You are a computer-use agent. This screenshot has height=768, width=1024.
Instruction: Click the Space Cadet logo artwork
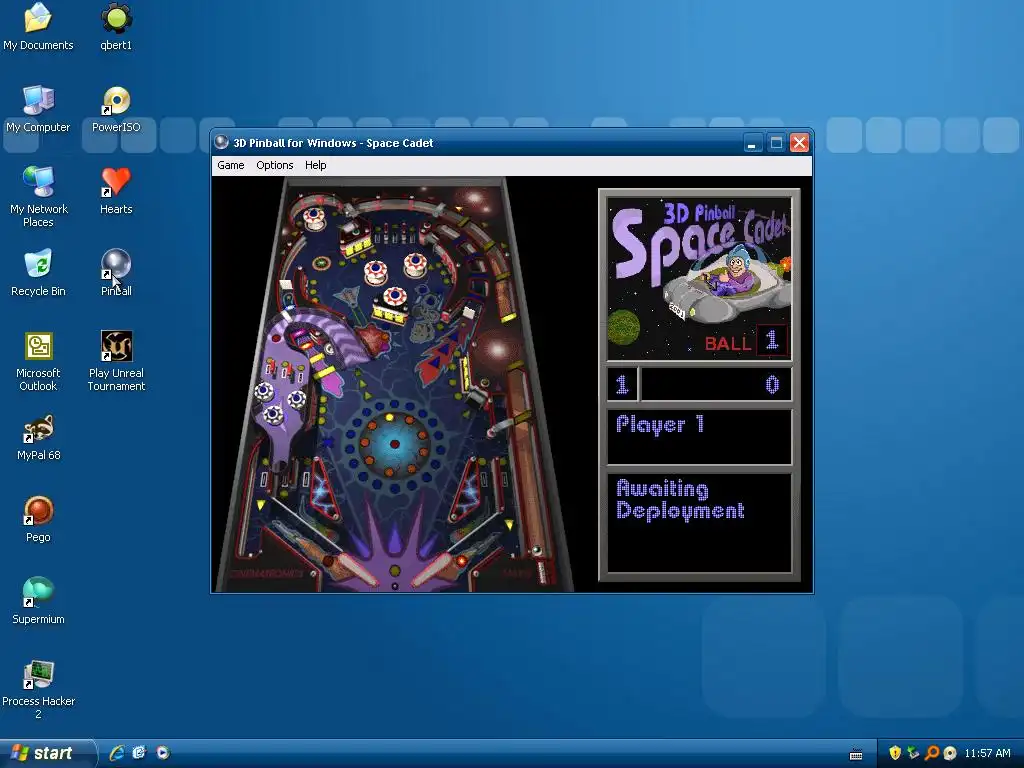point(699,278)
